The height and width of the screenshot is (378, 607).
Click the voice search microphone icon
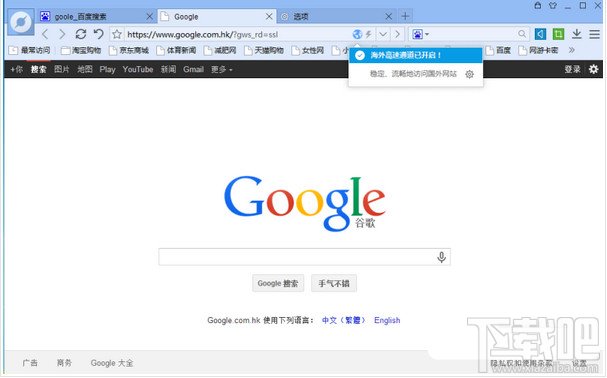(441, 257)
